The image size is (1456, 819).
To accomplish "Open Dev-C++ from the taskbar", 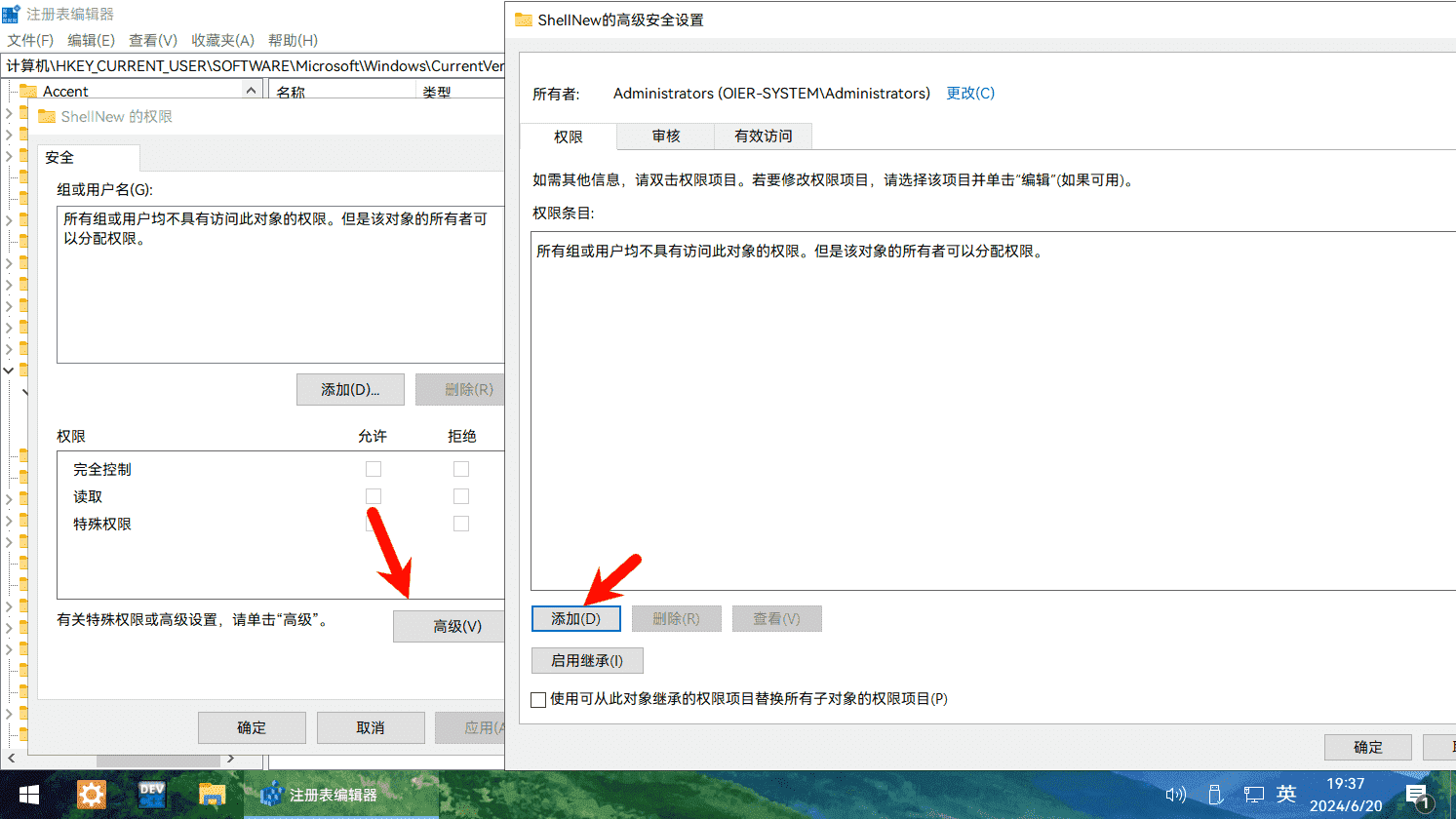I will [152, 795].
